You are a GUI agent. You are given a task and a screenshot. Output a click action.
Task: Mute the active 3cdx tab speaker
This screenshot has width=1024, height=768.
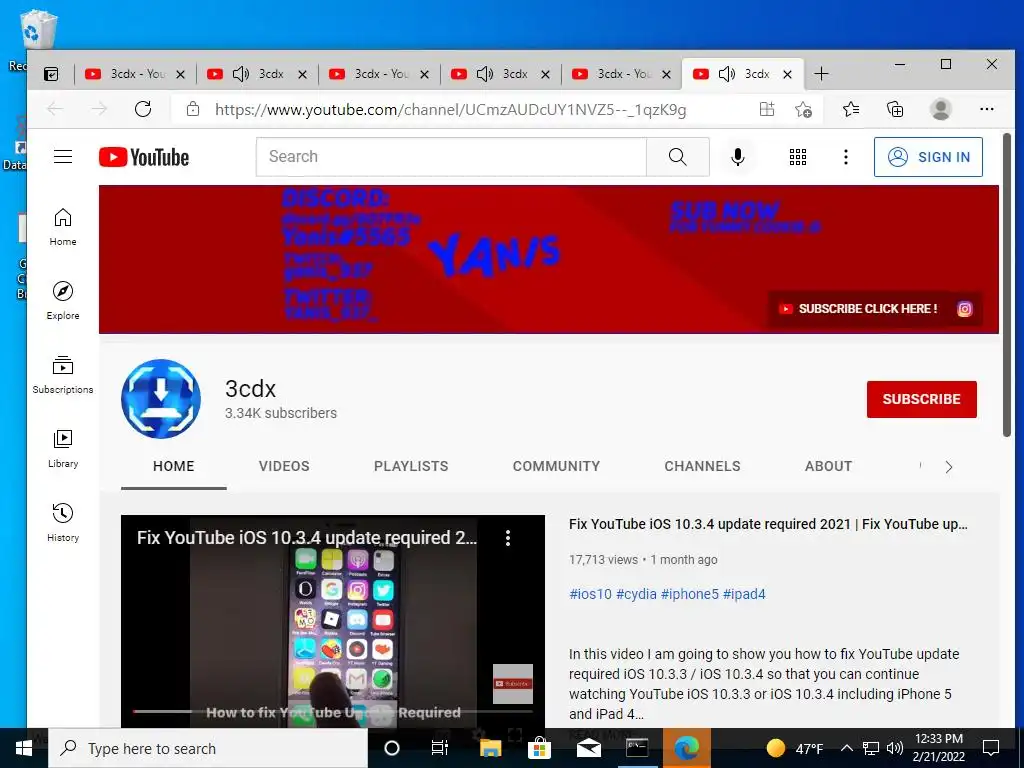click(727, 74)
